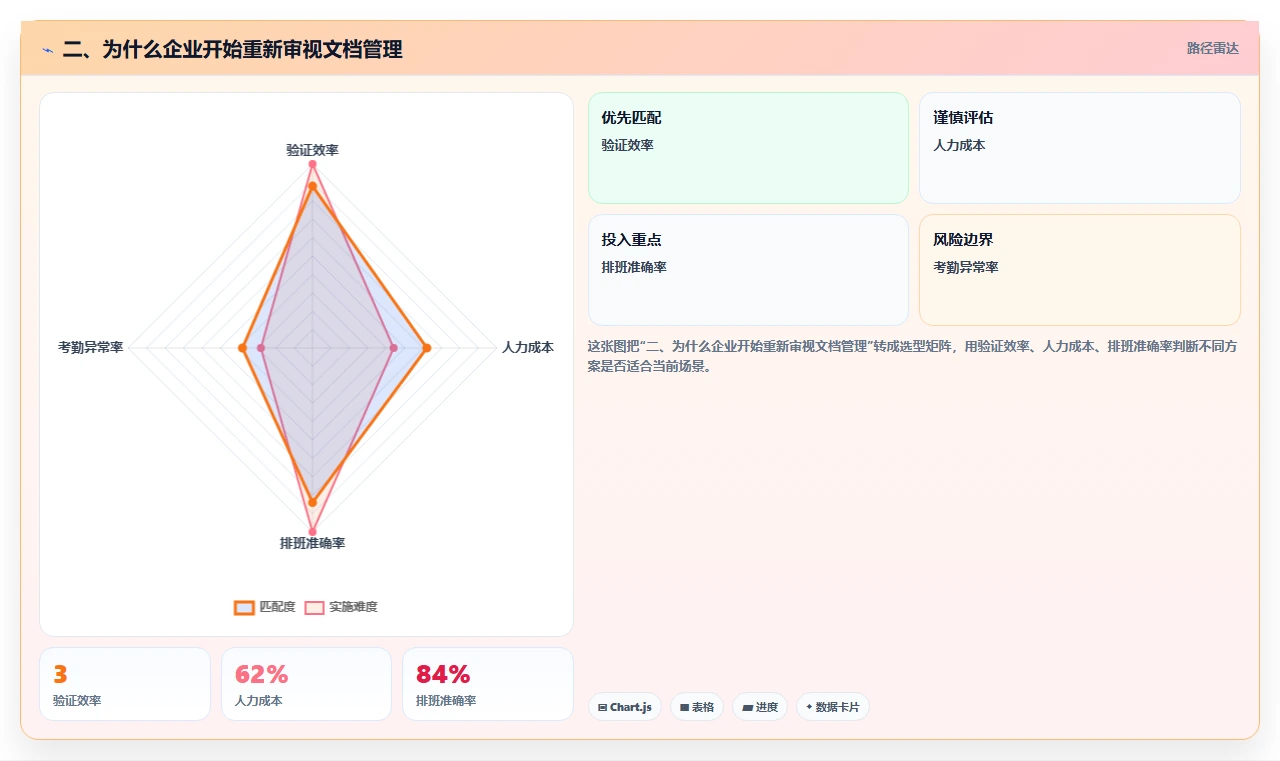Click the pink data point at the 排班准确率 vertex

point(312,531)
